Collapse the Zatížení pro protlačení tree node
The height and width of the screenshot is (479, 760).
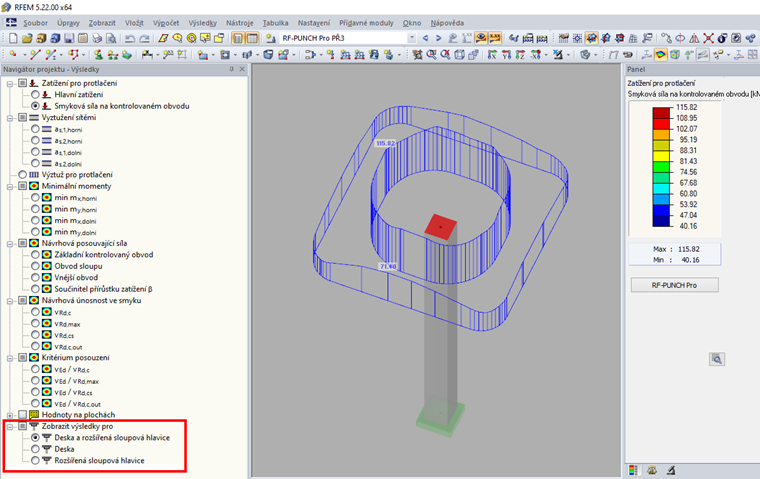(x=10, y=83)
